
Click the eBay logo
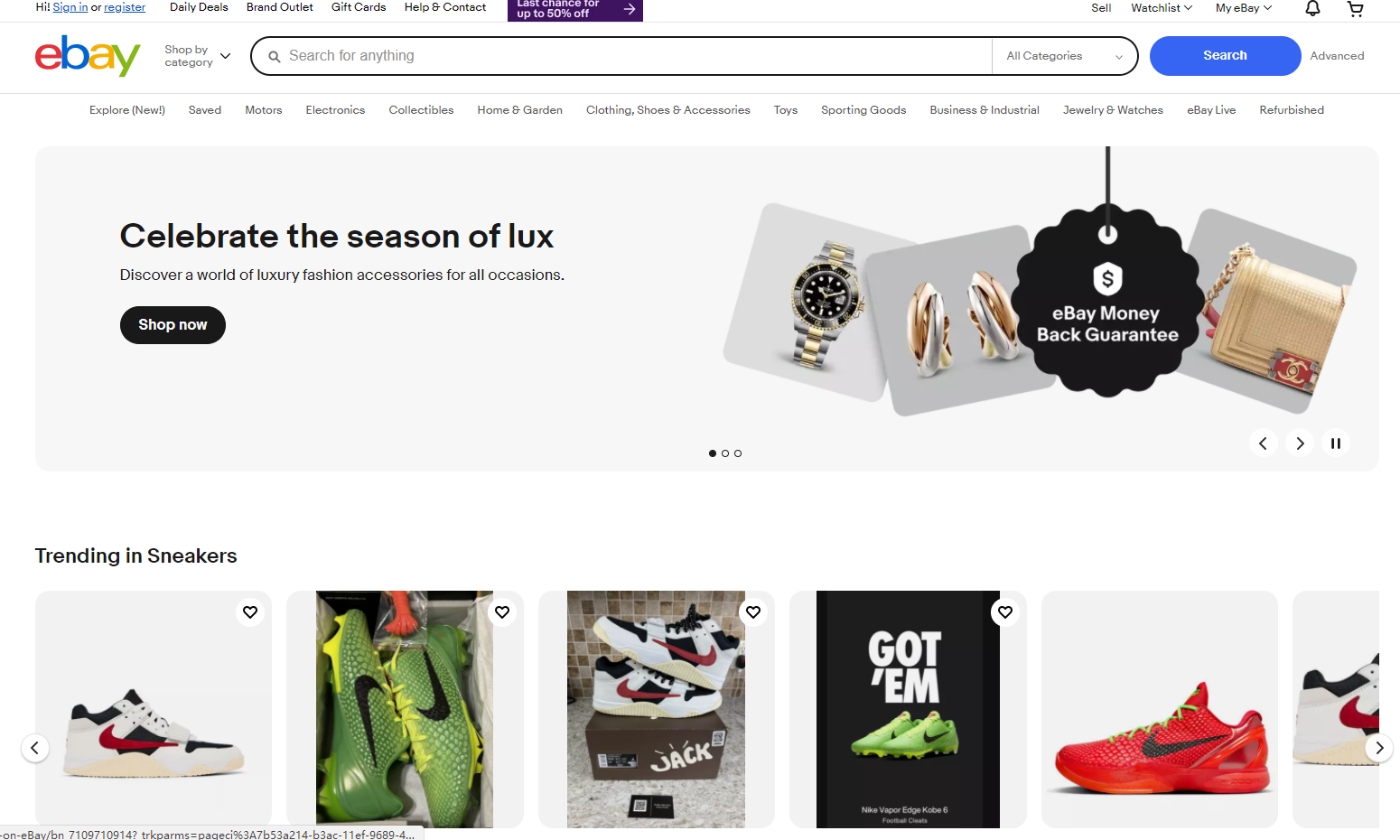pos(88,56)
